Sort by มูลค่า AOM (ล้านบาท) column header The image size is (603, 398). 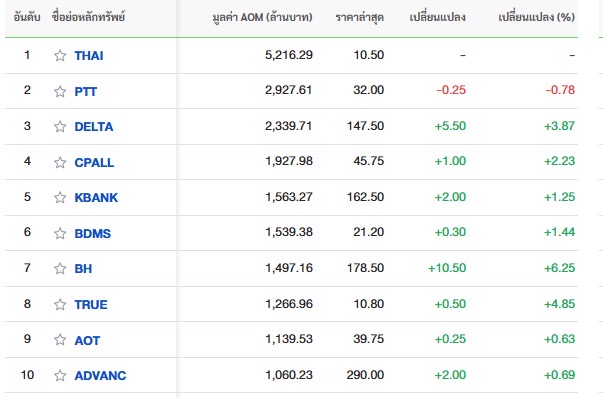point(262,17)
